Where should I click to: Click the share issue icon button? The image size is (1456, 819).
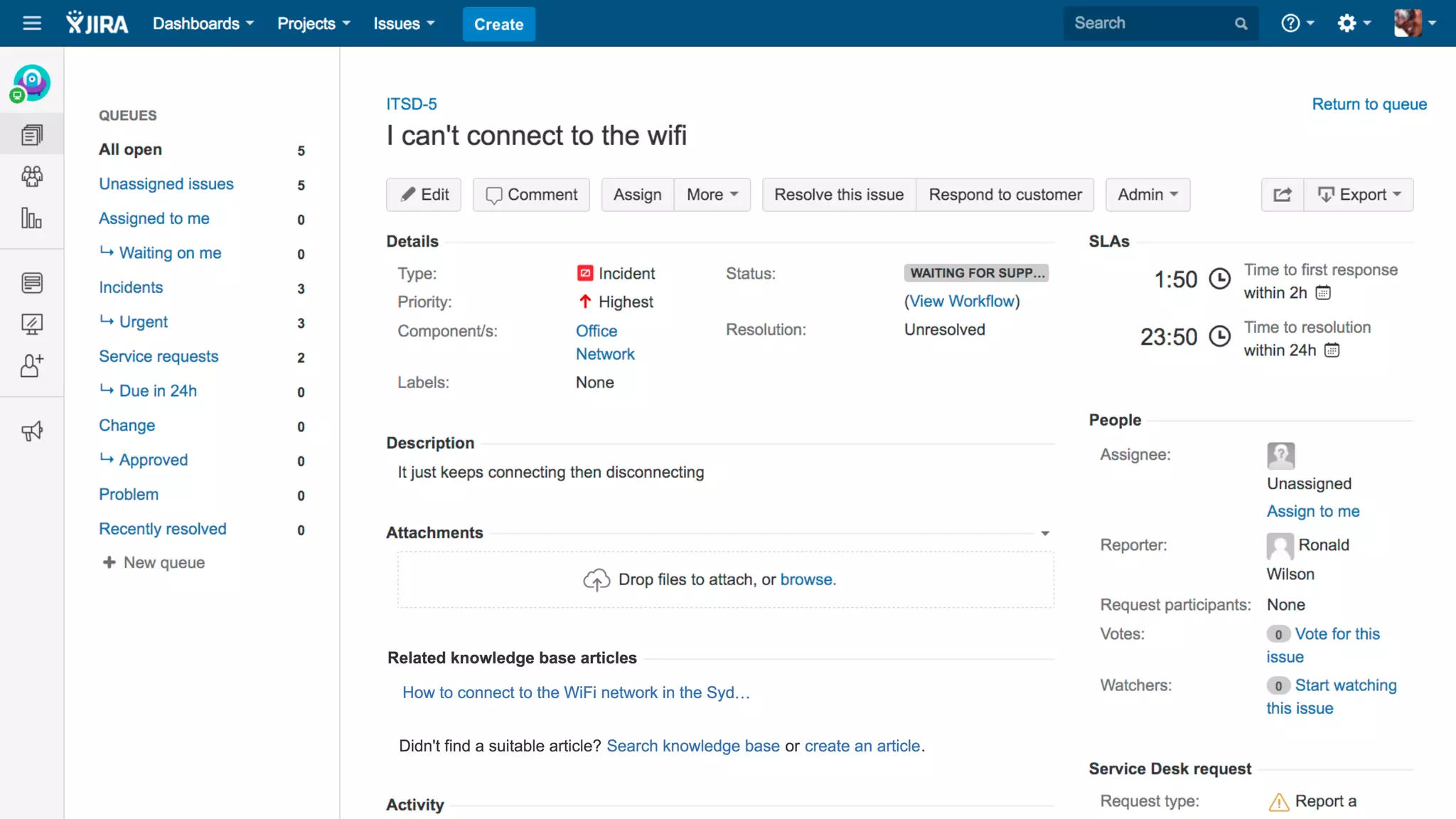(1282, 195)
